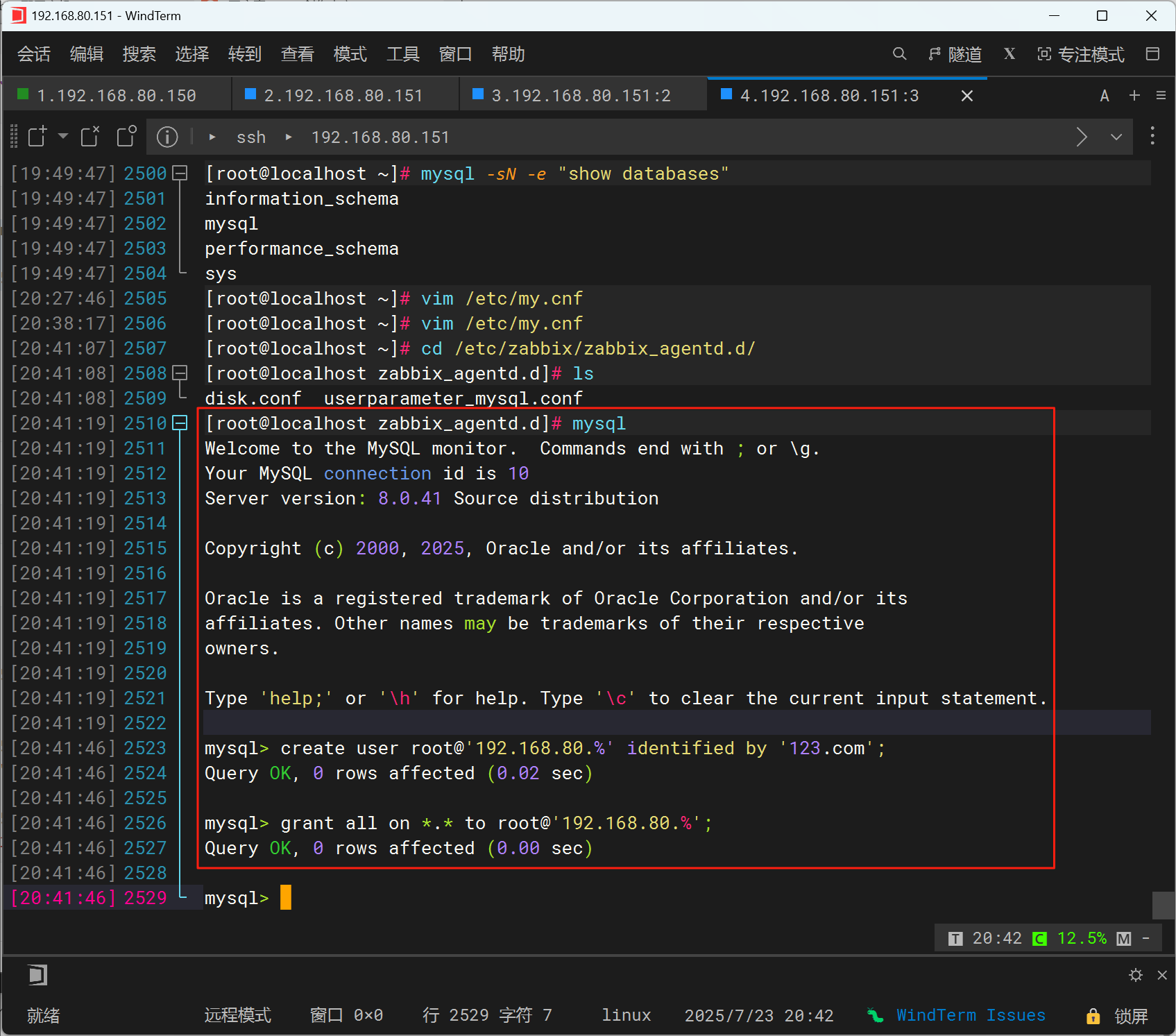Click the toolbar drag handle grip

[14, 137]
